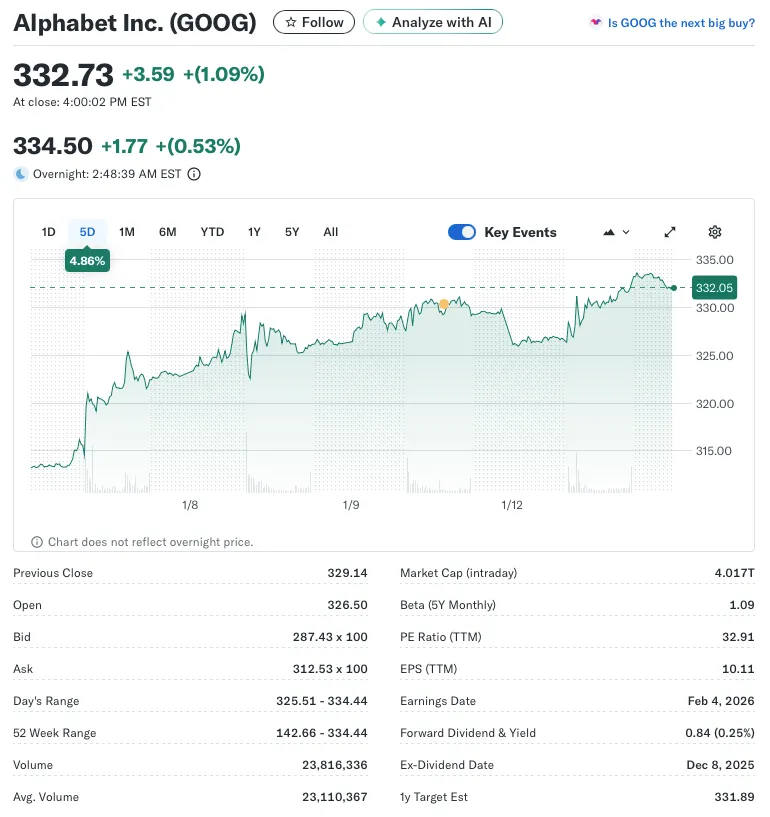The width and height of the screenshot is (770, 817).
Task: Select the All time range
Action: click(x=331, y=232)
